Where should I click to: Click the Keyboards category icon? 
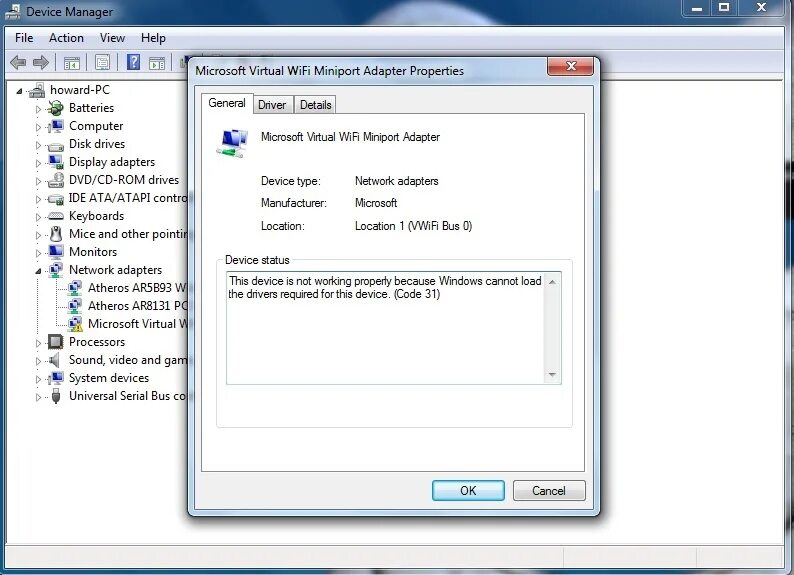pos(55,216)
